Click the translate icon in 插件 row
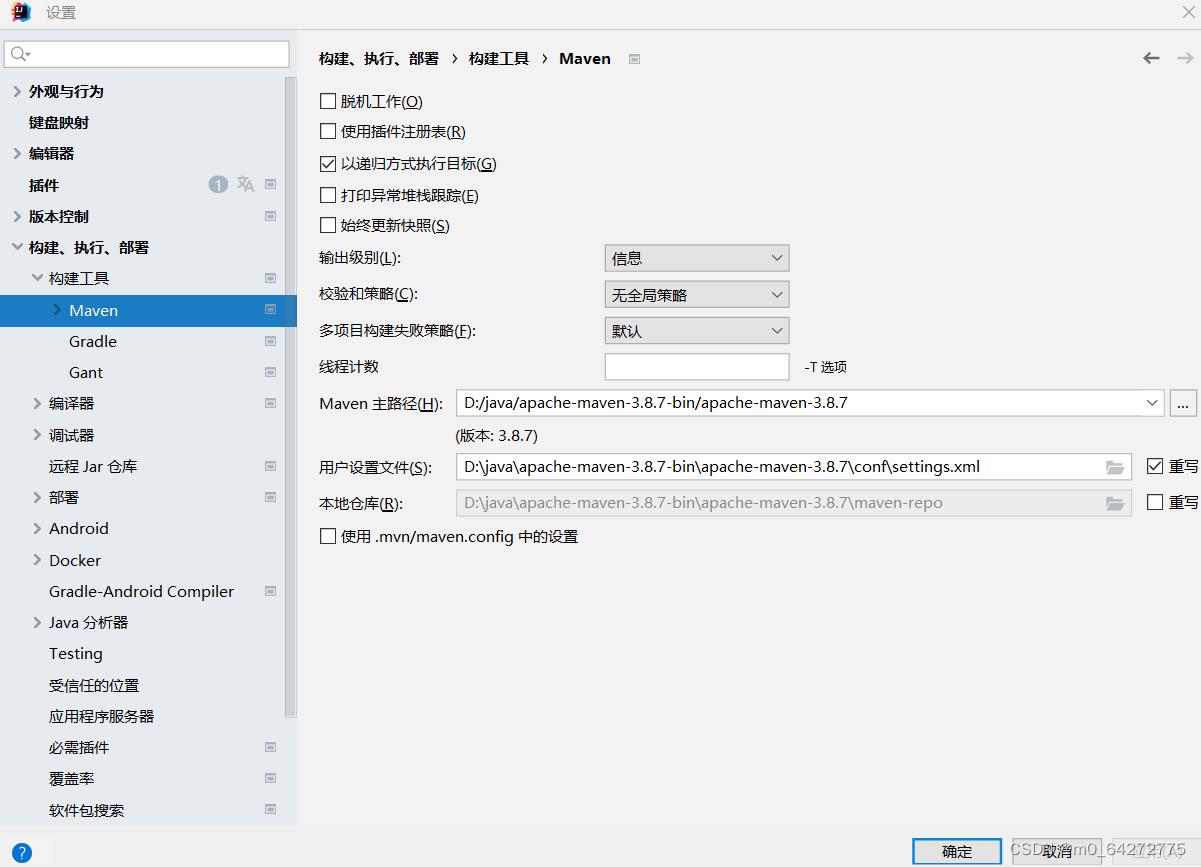Screen dimensions: 1201x867 click(245, 184)
